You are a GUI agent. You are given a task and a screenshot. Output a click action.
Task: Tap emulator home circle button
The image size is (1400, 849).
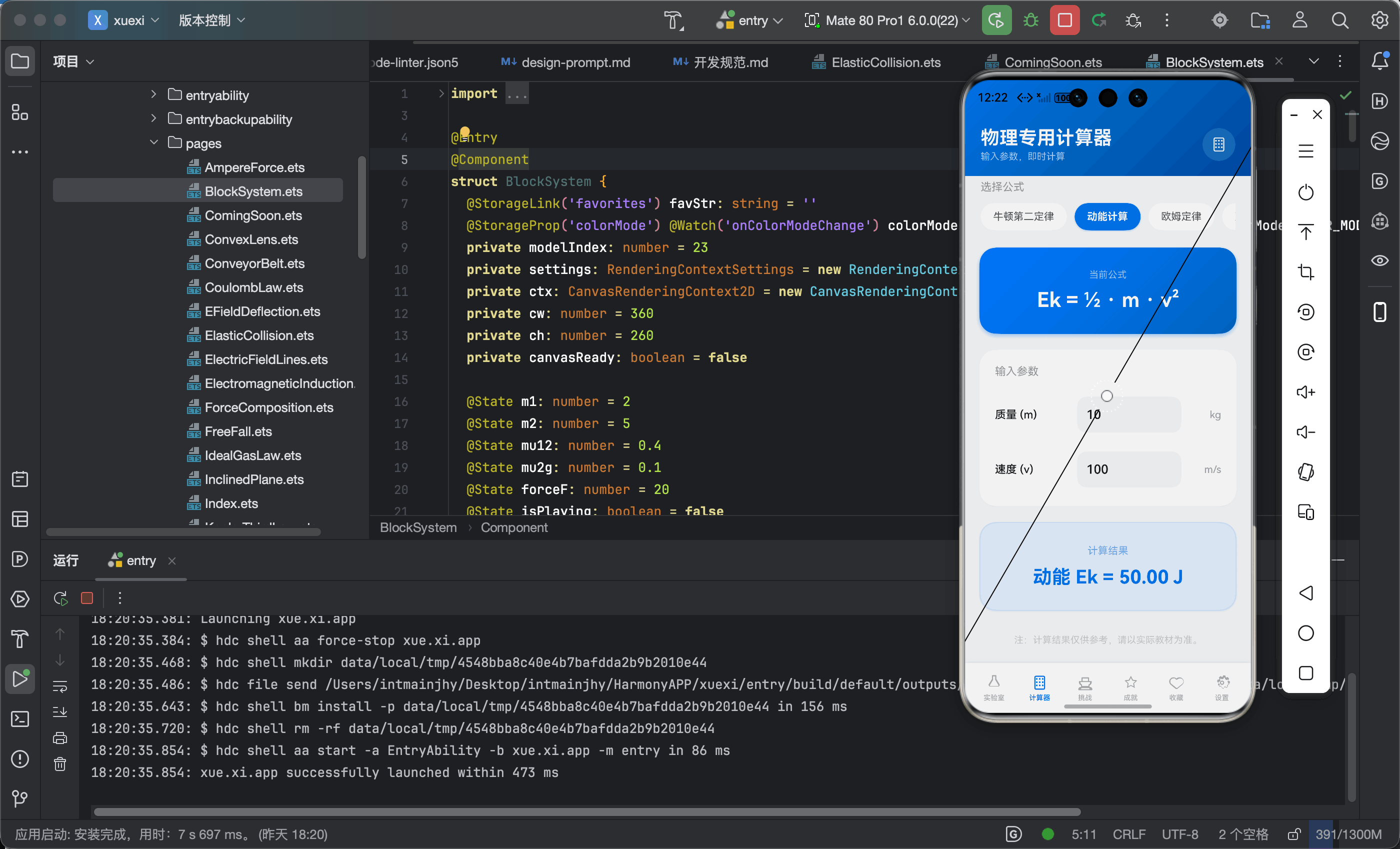pos(1305,633)
